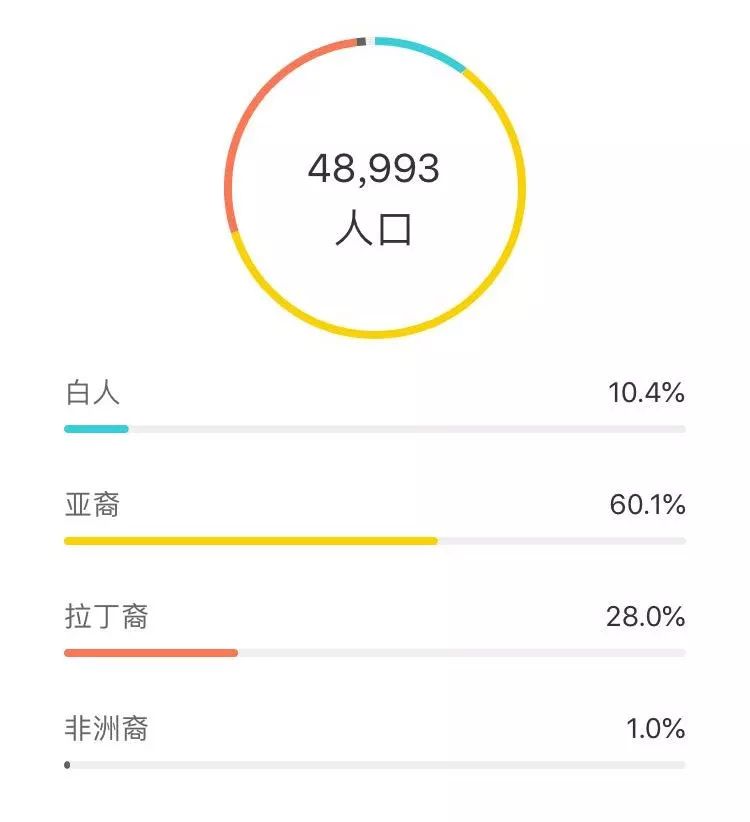Image resolution: width=750 pixels, height=822 pixels.
Task: Tap the 28.0% value
Action: (645, 616)
